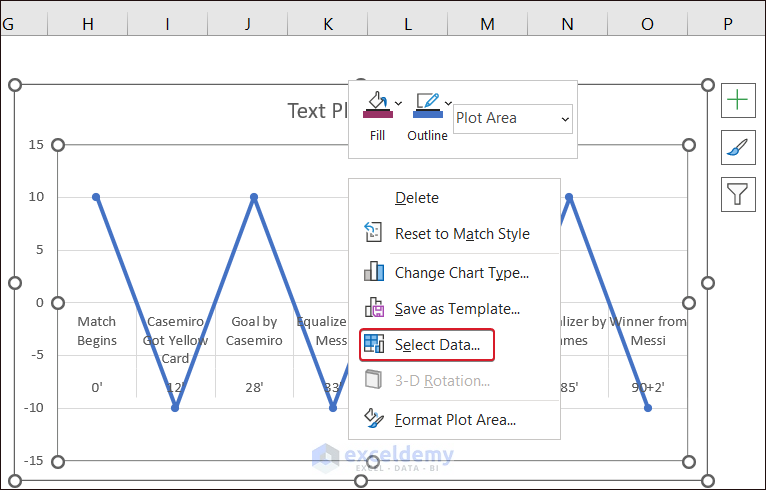The height and width of the screenshot is (490, 766).
Task: Select column header H
Action: (88, 24)
